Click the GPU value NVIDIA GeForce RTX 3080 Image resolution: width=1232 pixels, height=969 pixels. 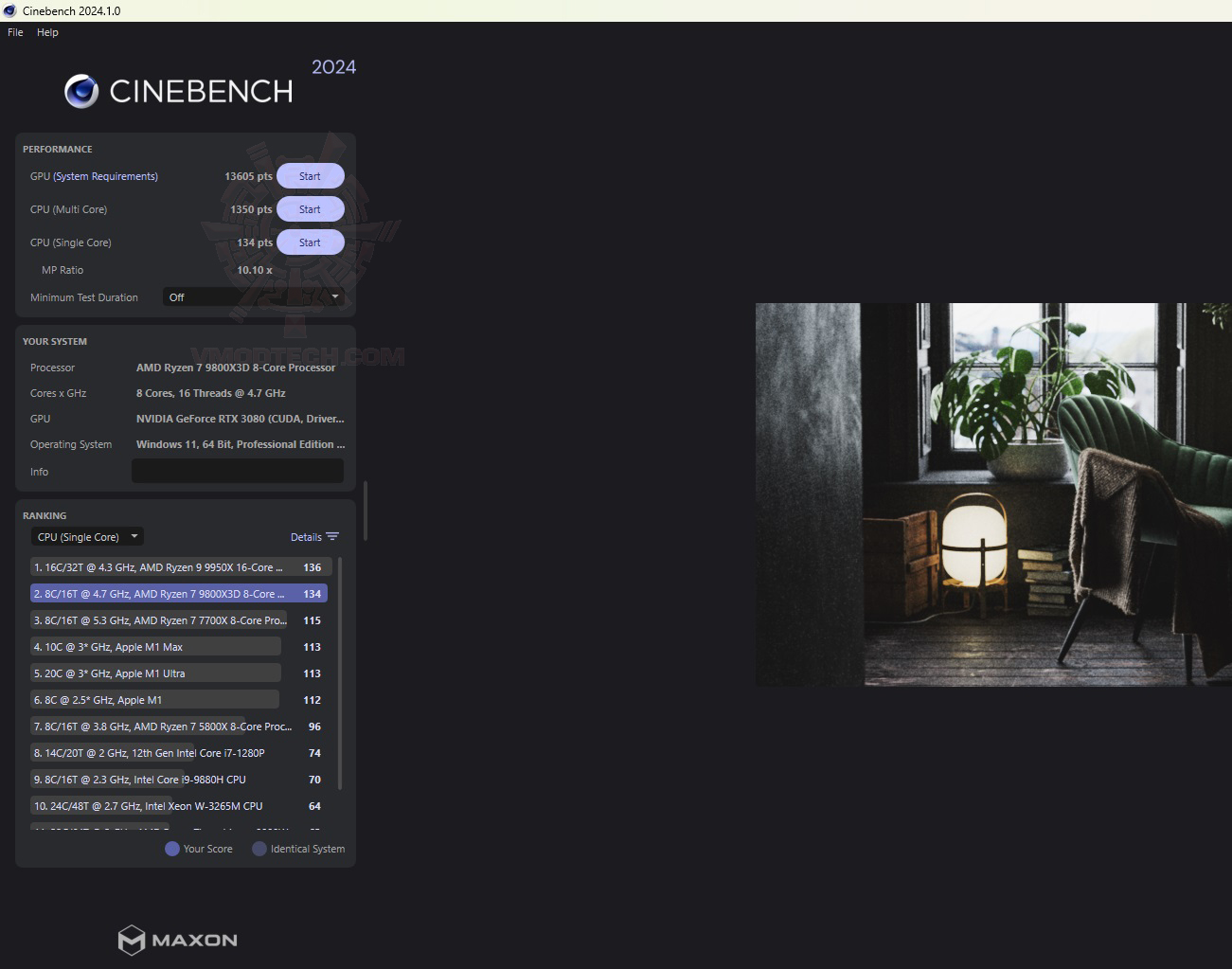[241, 419]
